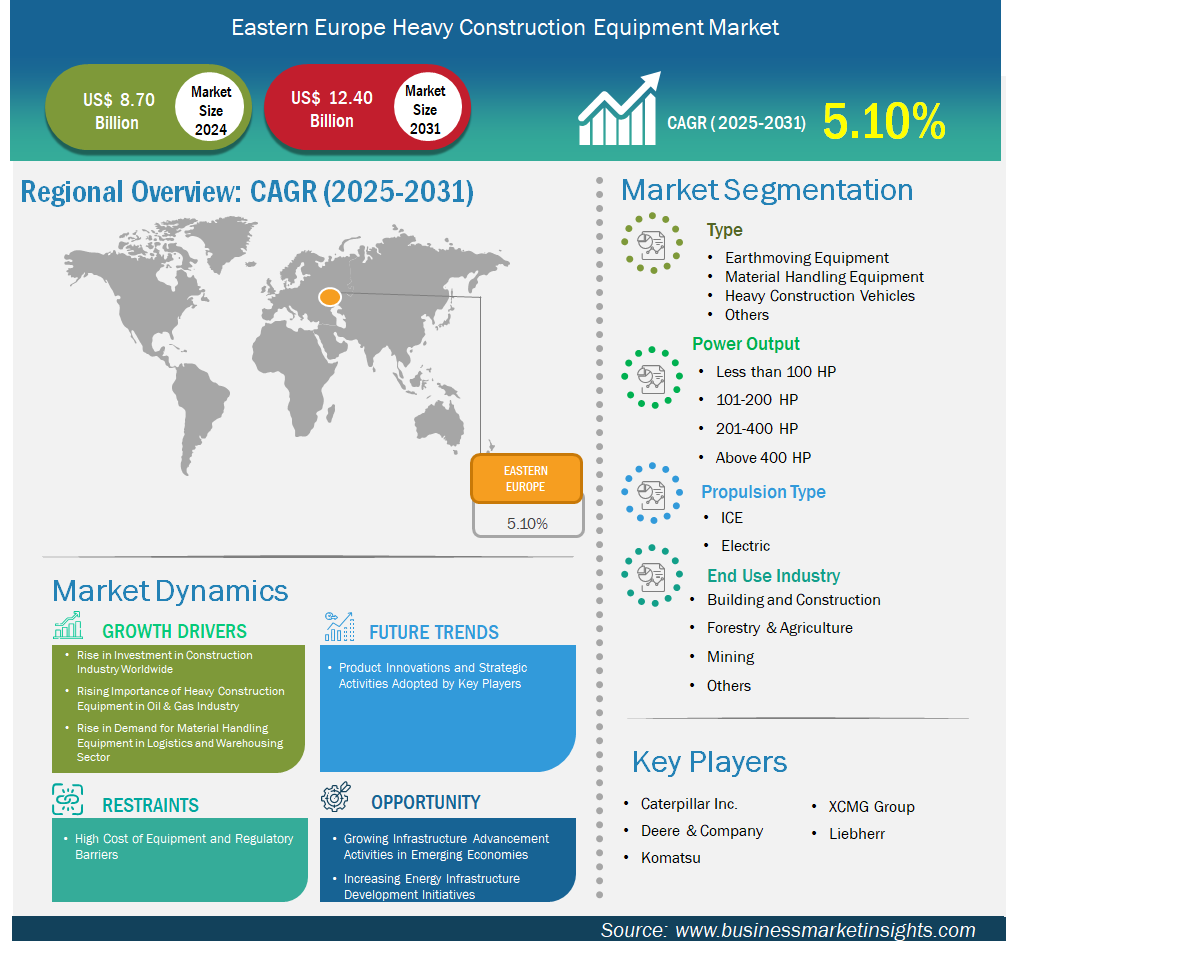Click the RESTRAINTS heading

pyautogui.click(x=150, y=805)
